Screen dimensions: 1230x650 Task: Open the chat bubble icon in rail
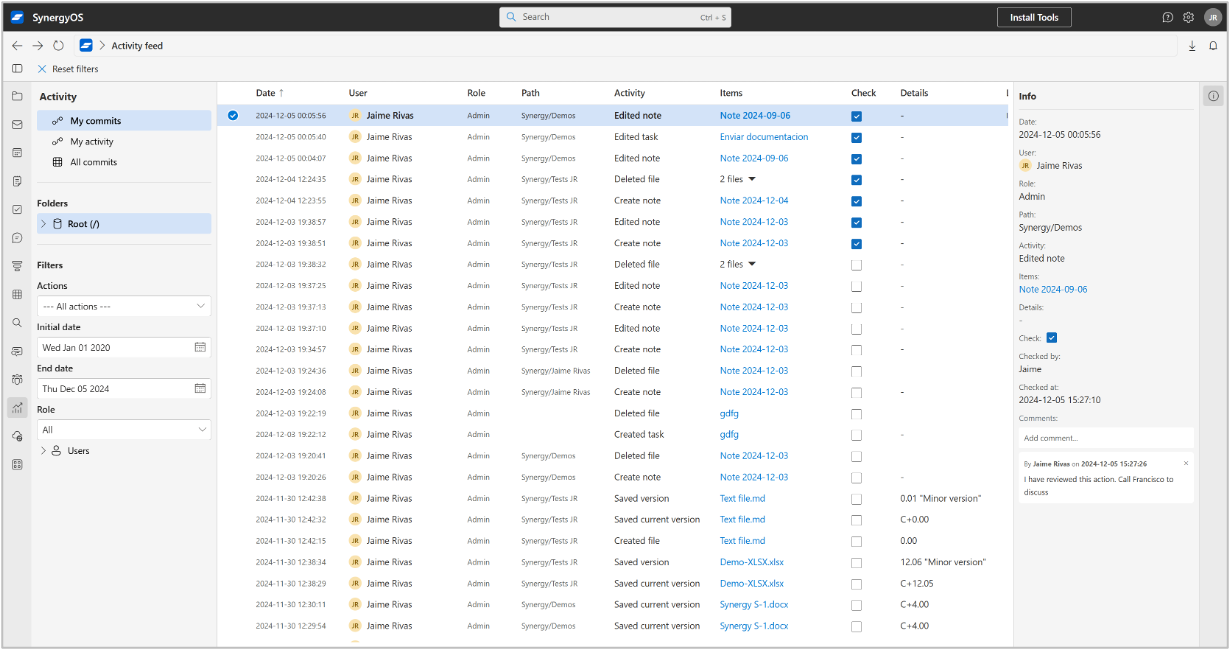point(17,238)
